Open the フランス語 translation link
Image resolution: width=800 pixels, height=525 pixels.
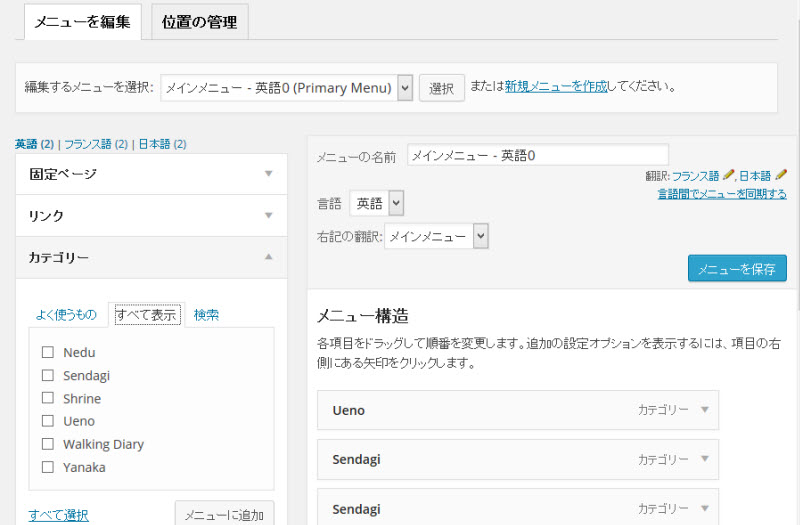click(695, 176)
